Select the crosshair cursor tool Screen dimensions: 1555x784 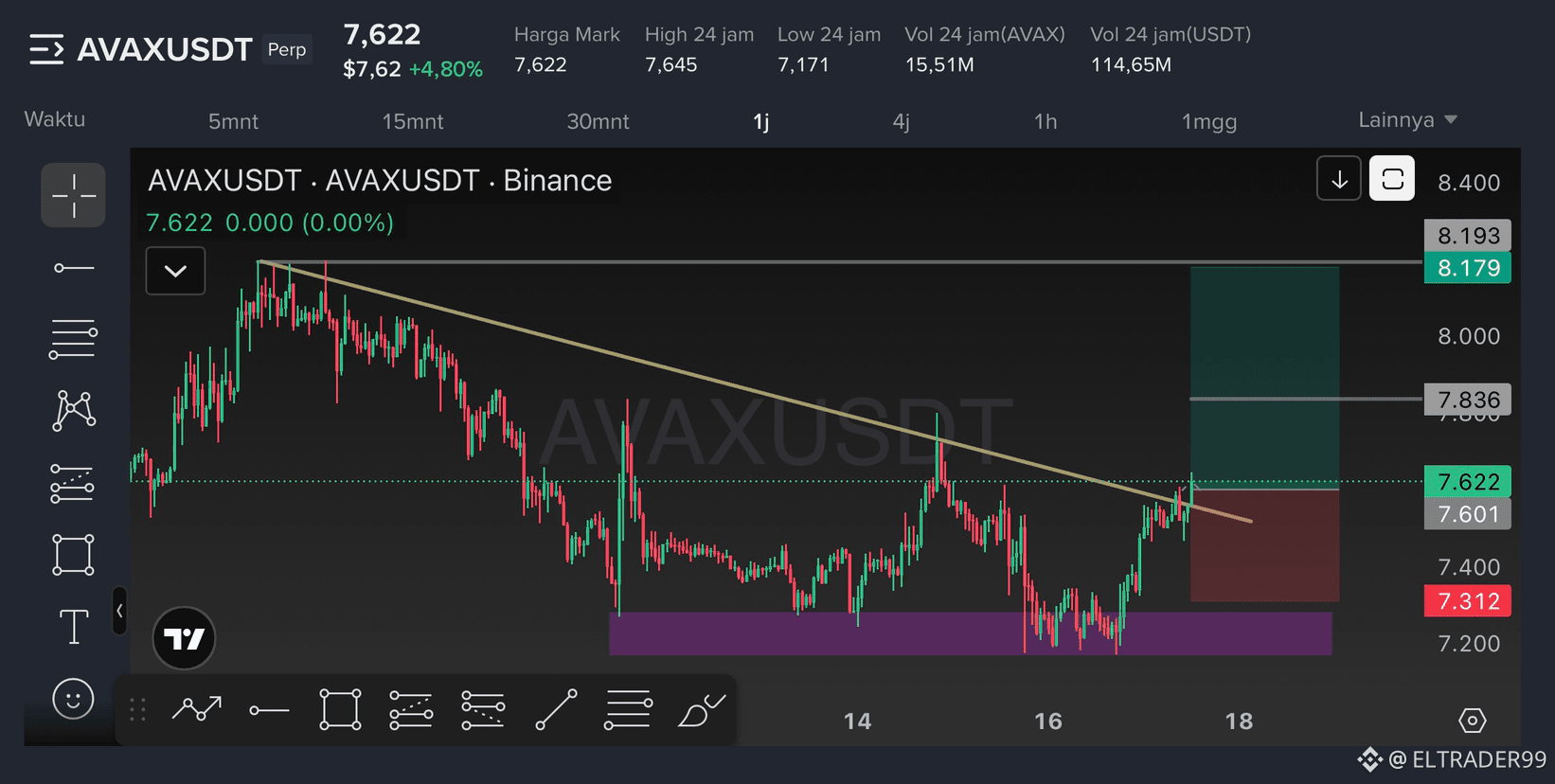[x=73, y=195]
